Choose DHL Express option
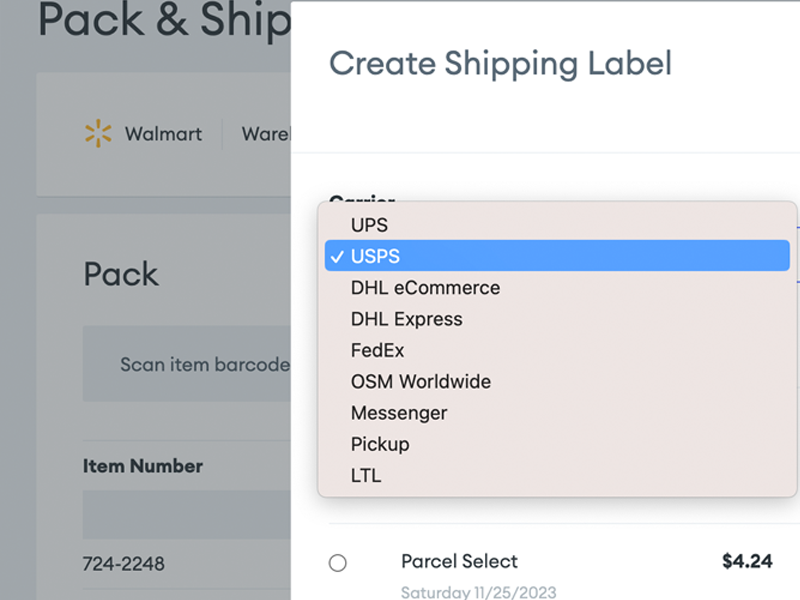 [x=557, y=319]
